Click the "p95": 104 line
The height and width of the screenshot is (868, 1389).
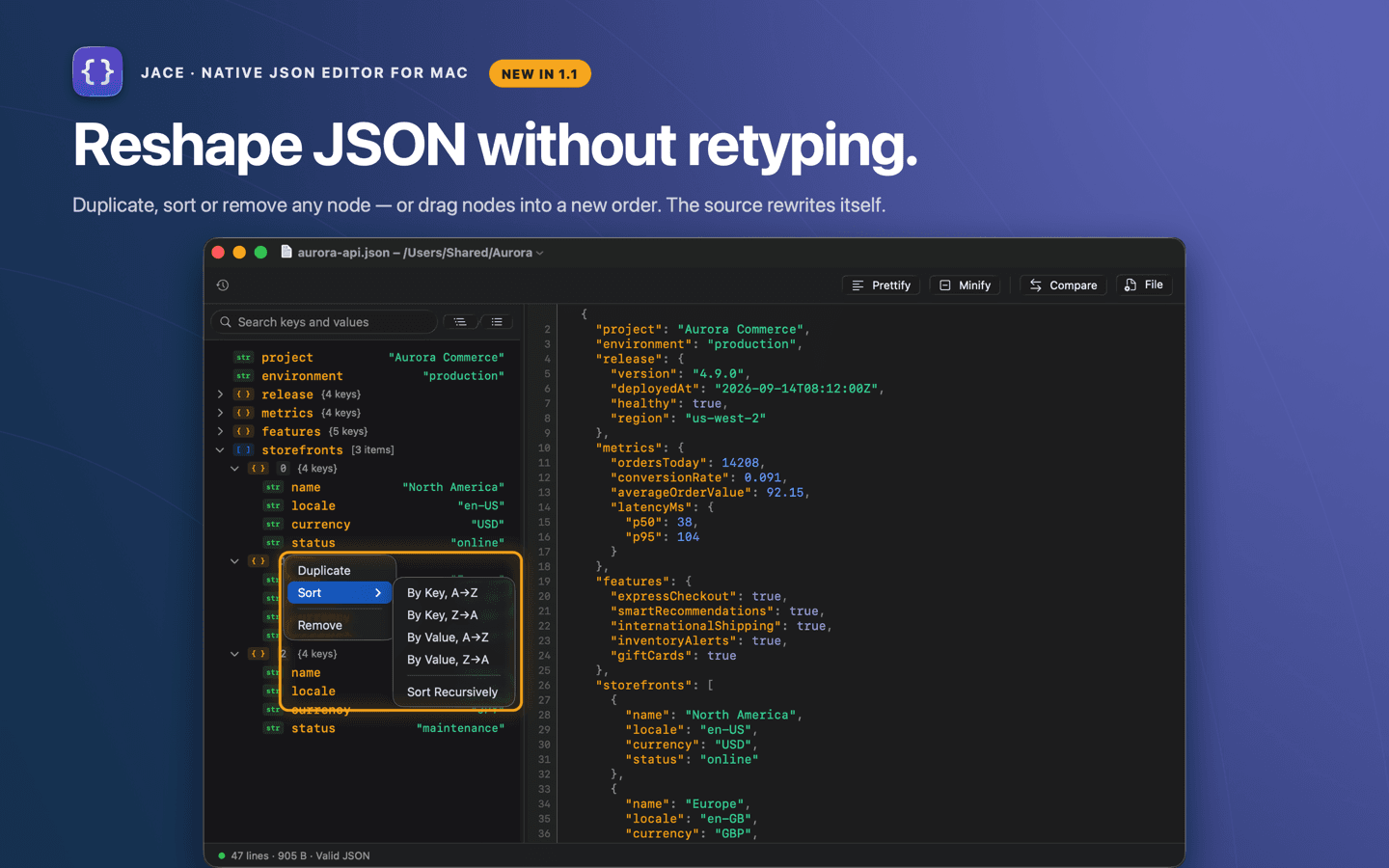662,537
